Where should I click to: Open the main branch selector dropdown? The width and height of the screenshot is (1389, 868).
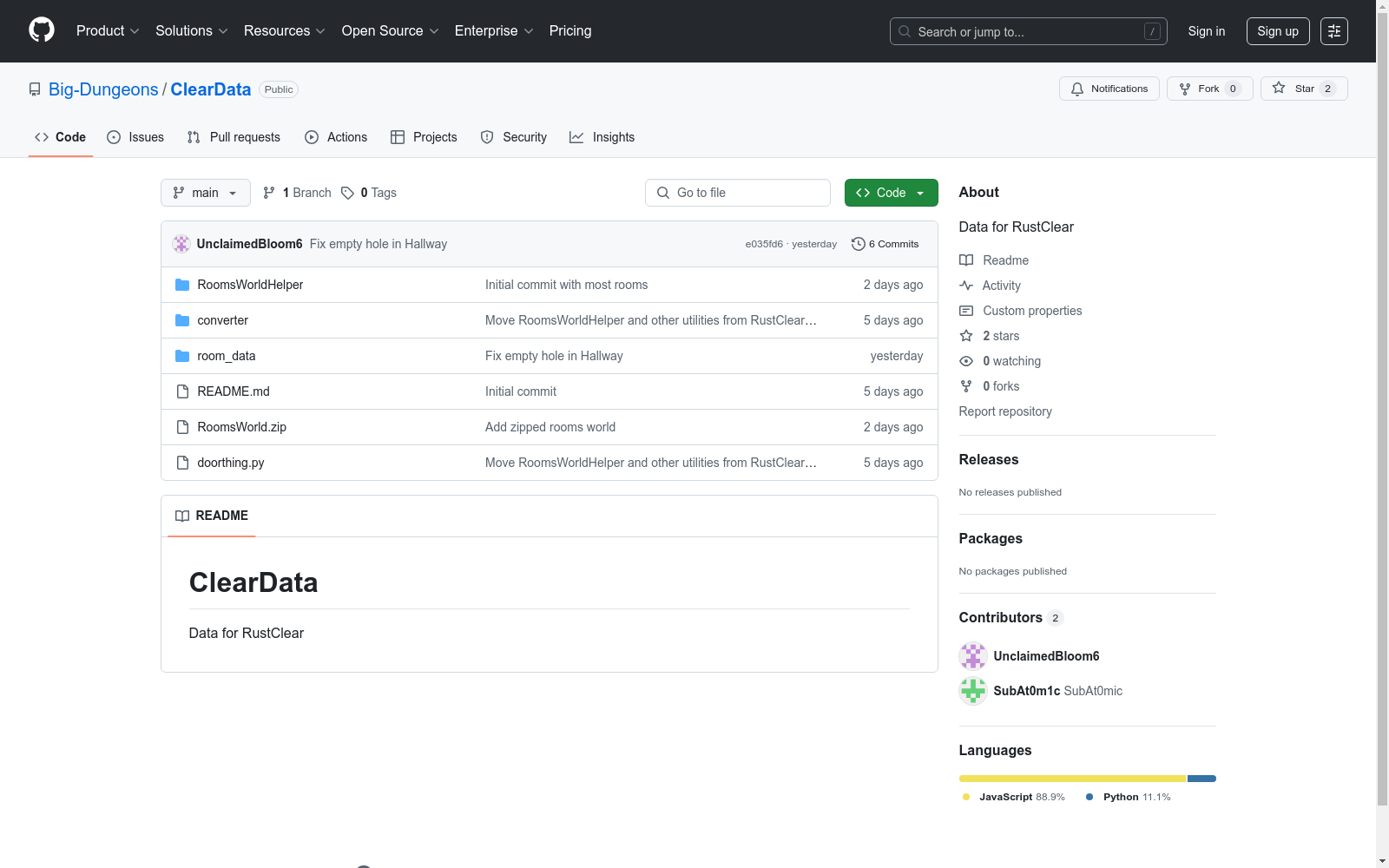pos(206,193)
